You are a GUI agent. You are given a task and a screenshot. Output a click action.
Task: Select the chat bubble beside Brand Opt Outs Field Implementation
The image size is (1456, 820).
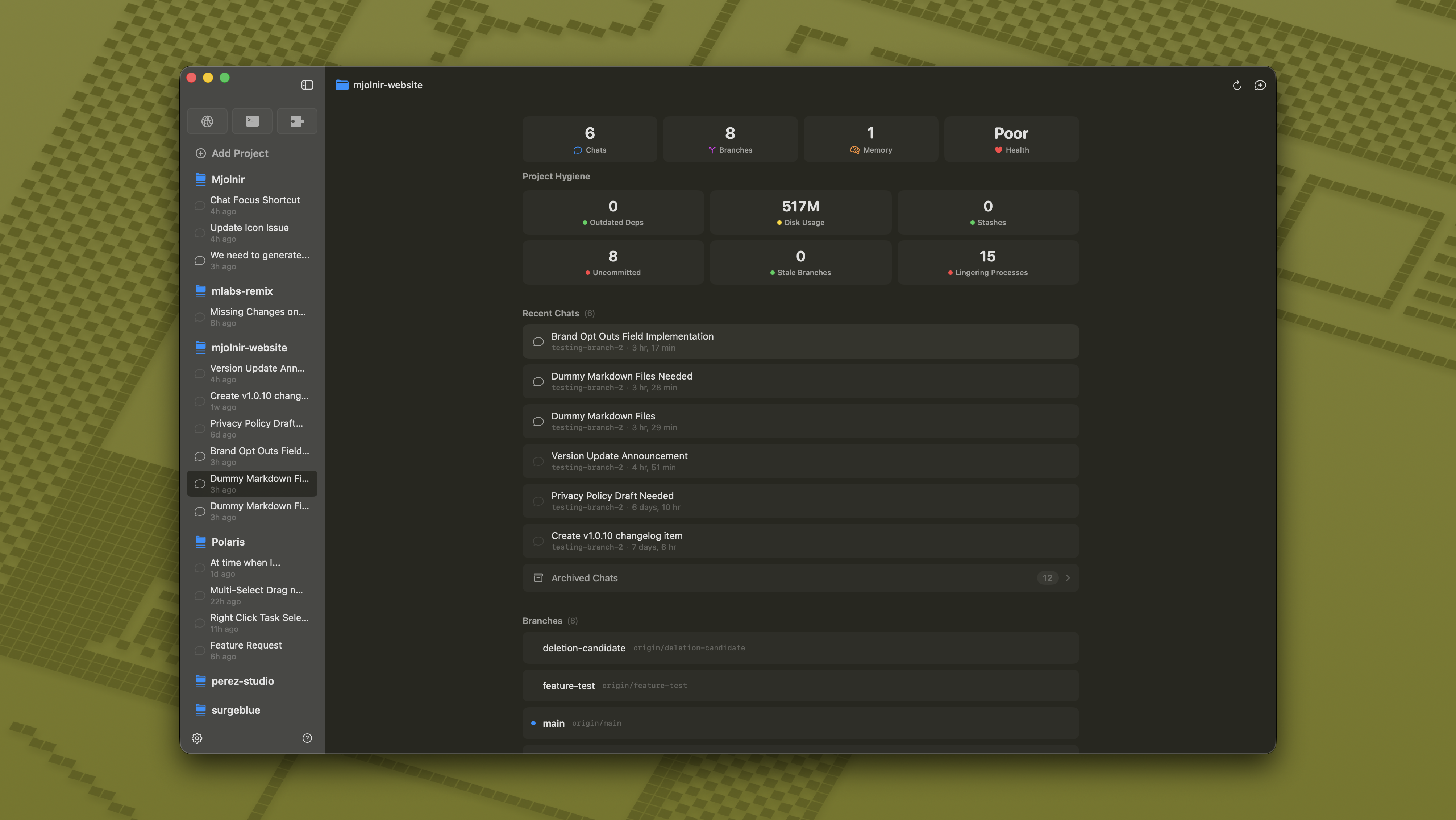[x=538, y=341]
